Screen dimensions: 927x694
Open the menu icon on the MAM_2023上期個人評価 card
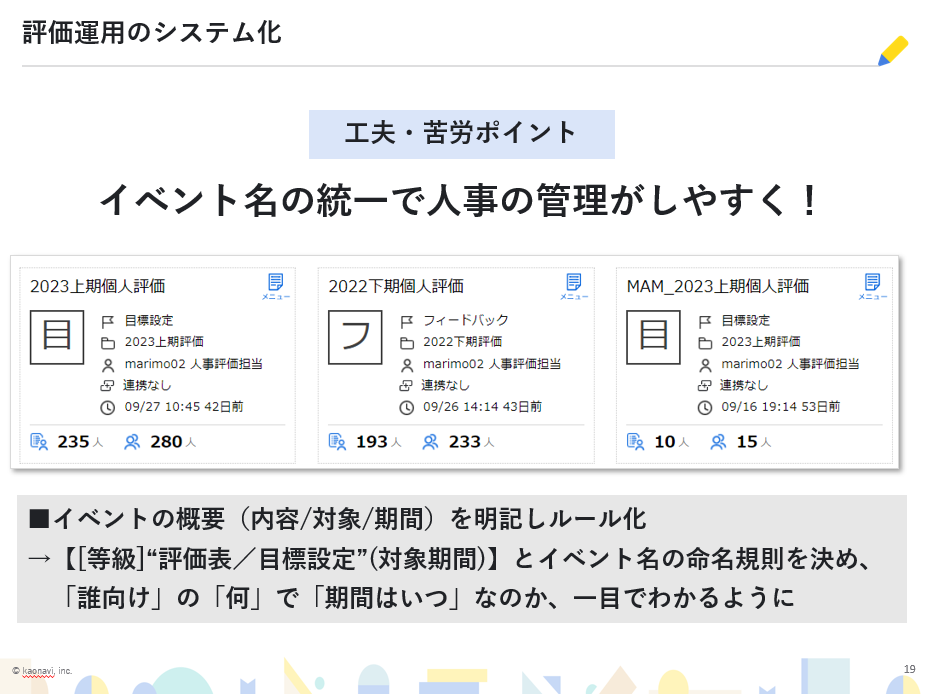(872, 285)
